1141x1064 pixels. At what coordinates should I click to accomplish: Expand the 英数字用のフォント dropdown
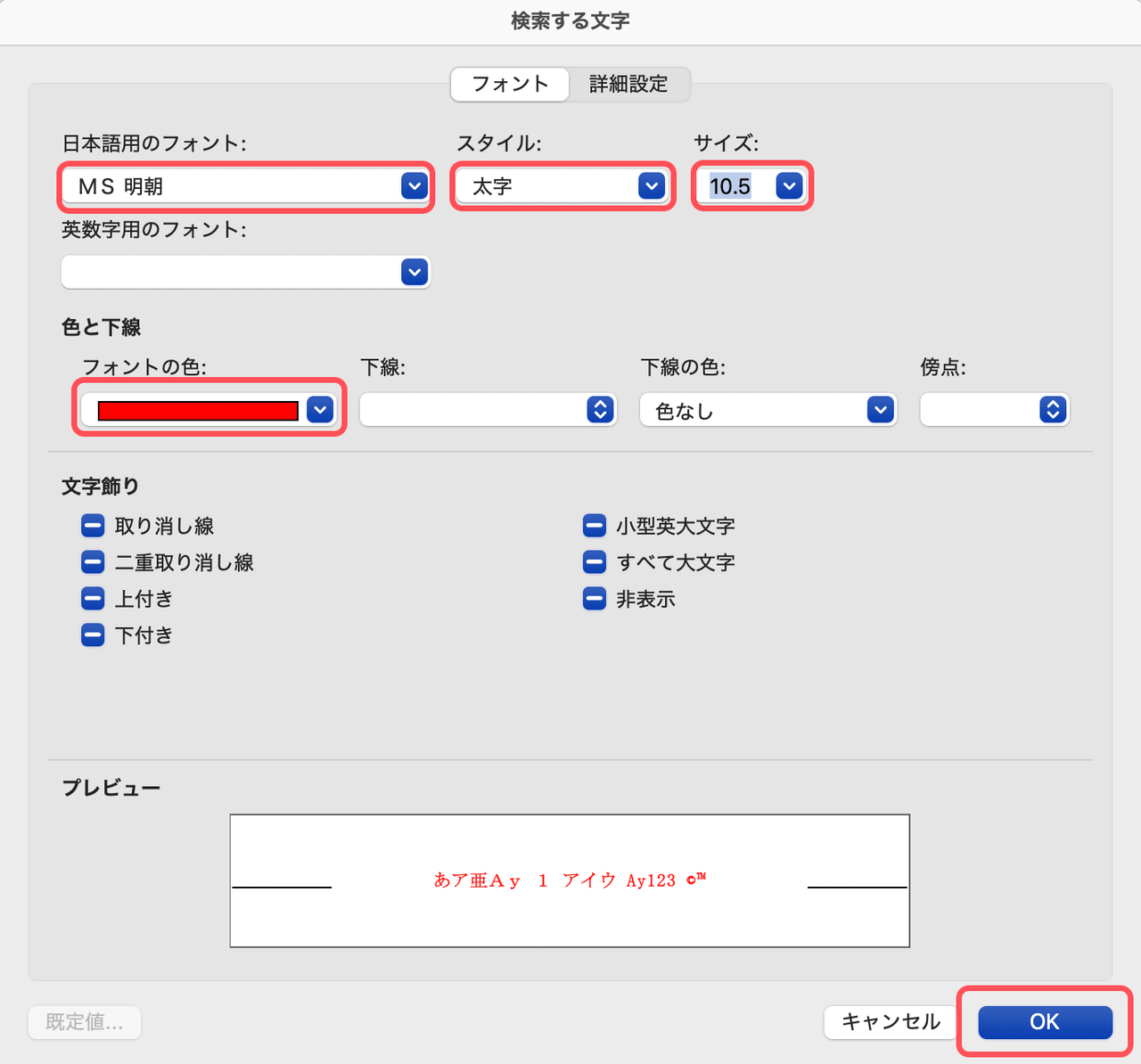[414, 272]
